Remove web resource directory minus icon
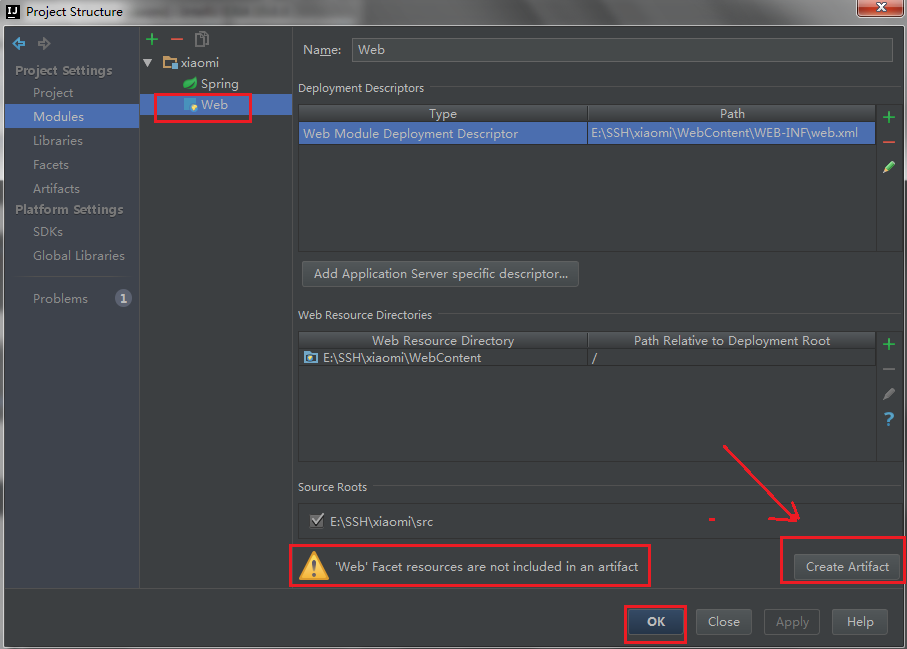Screen dimensions: 907x649 889,369
